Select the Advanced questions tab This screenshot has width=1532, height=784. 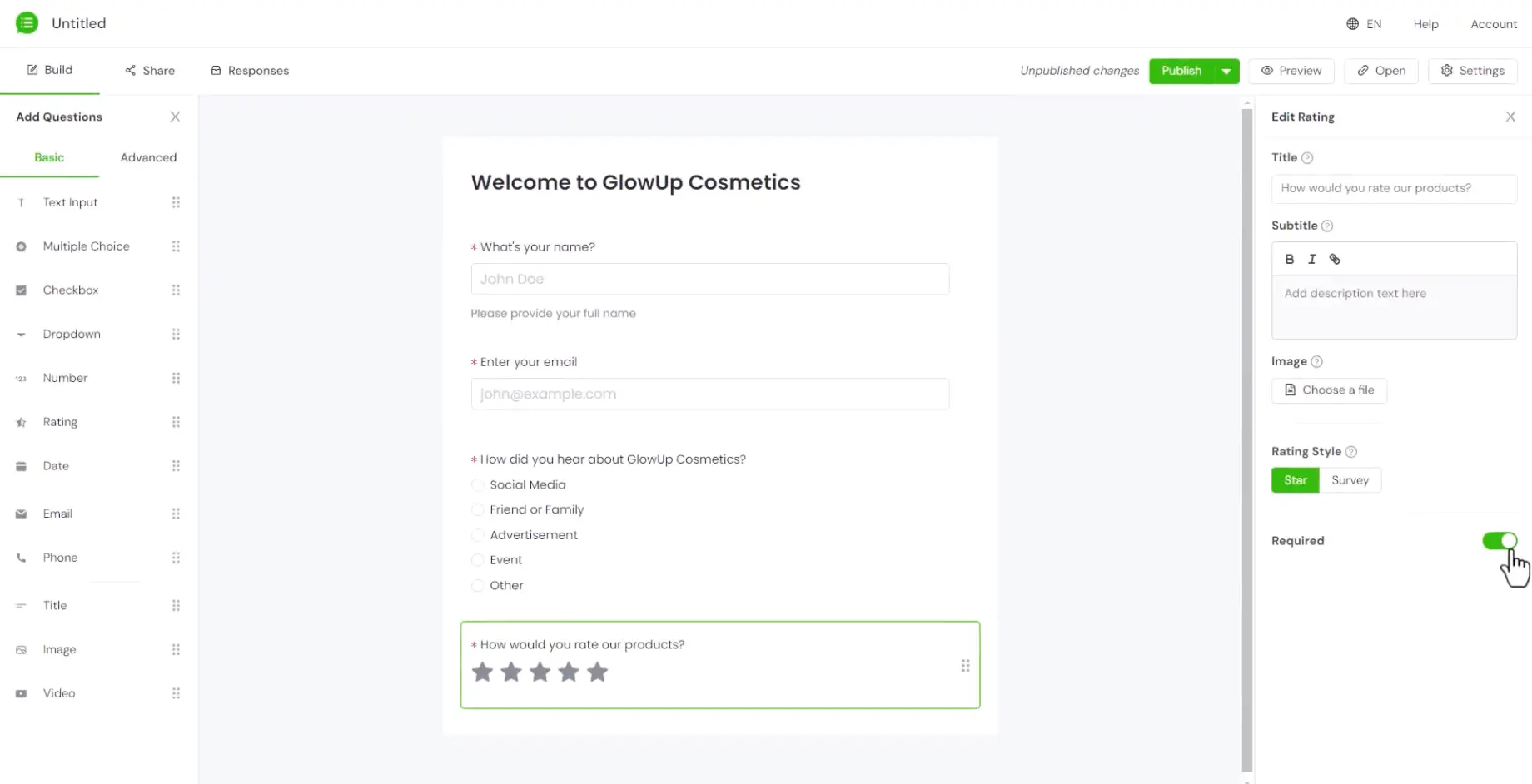point(148,157)
